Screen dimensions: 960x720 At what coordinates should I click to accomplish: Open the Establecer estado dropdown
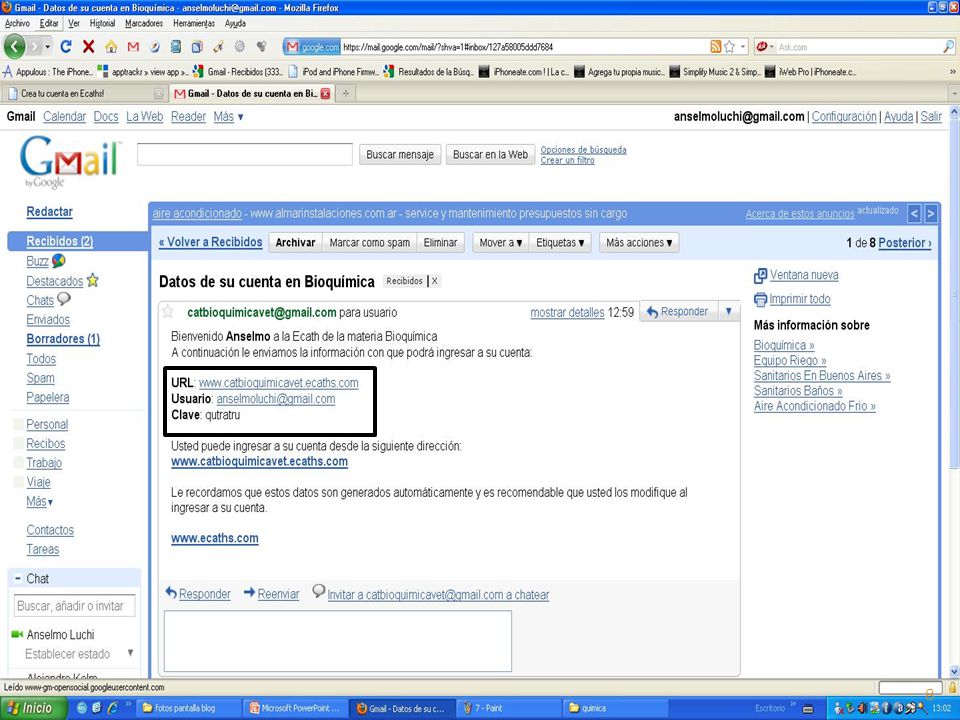(130, 653)
